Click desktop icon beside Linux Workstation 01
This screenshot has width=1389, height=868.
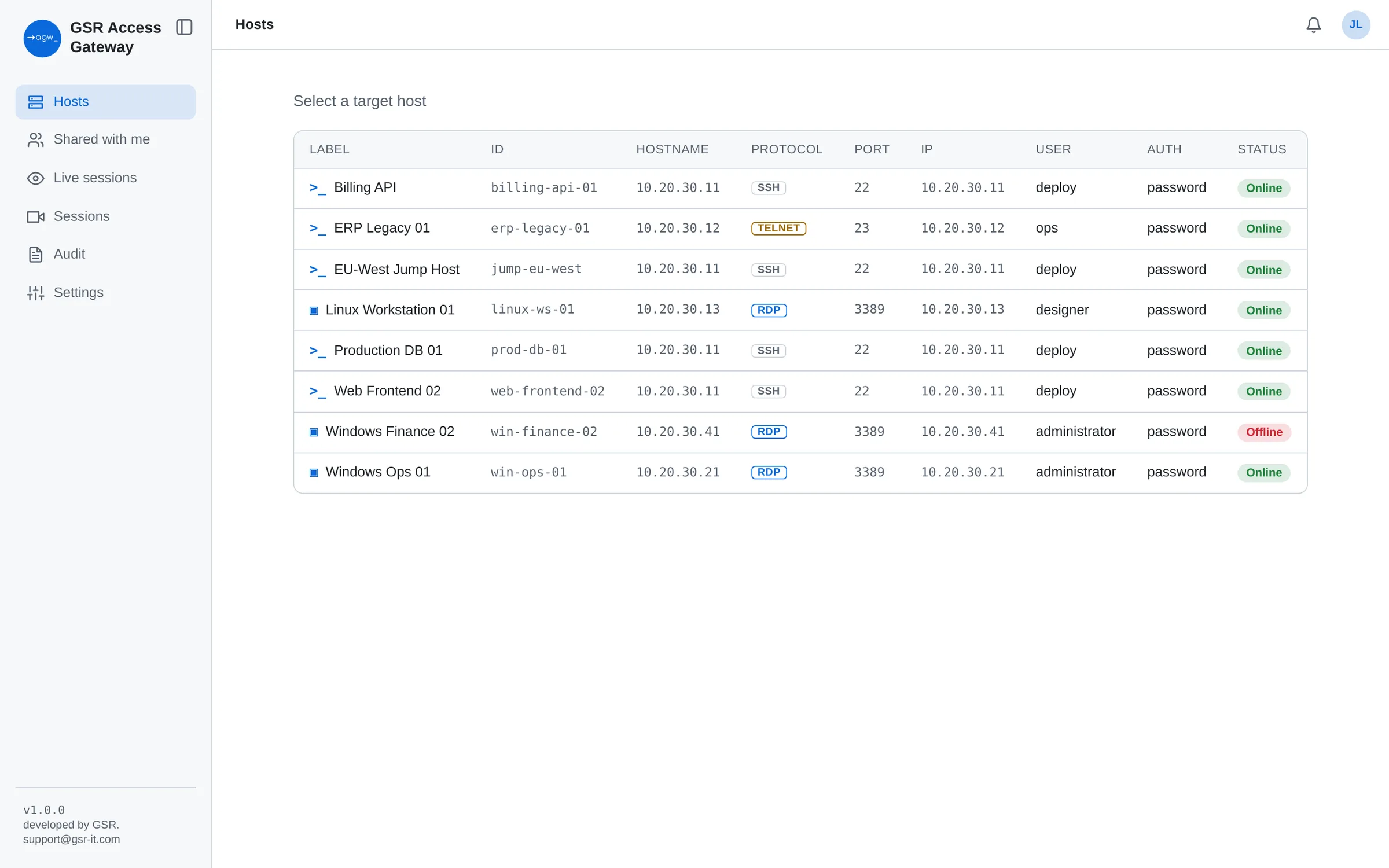point(314,310)
